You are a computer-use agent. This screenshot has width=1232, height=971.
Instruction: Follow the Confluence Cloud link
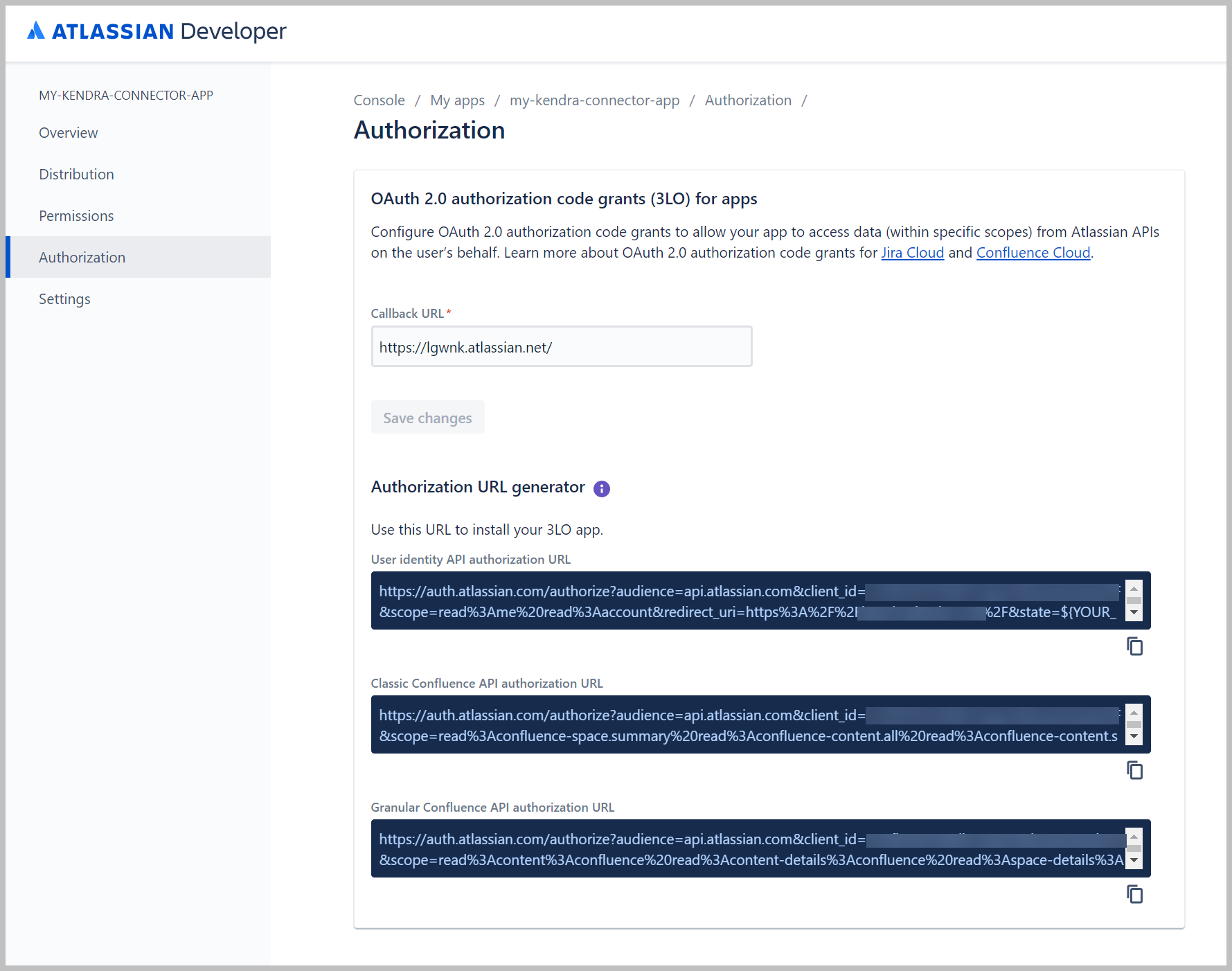click(x=1033, y=253)
